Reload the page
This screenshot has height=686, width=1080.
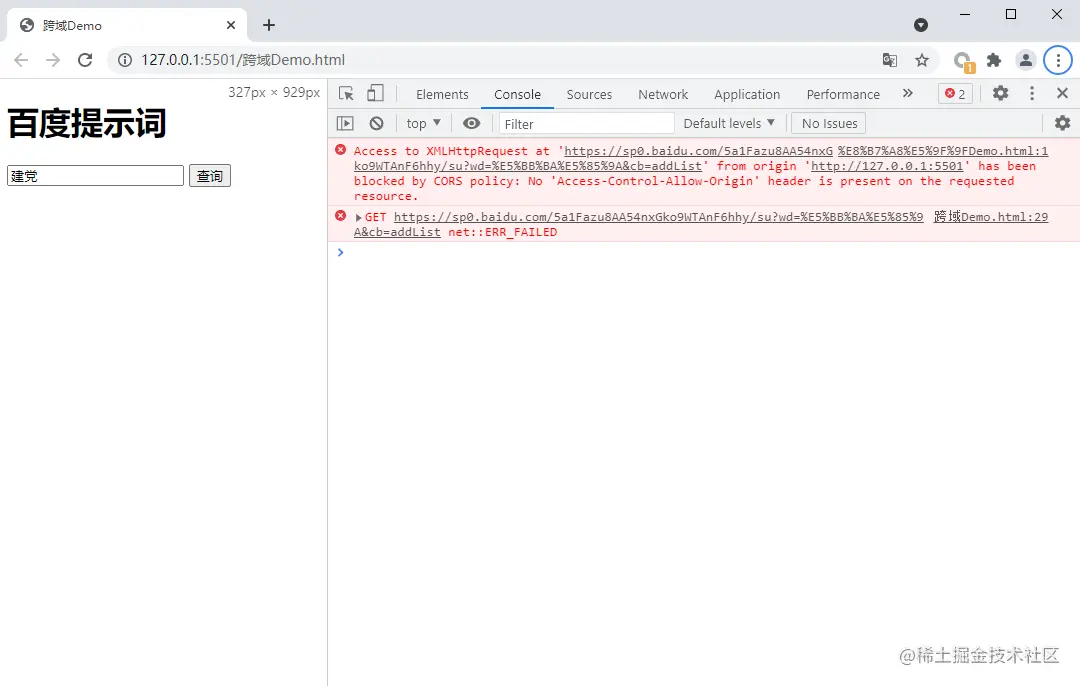(x=85, y=60)
